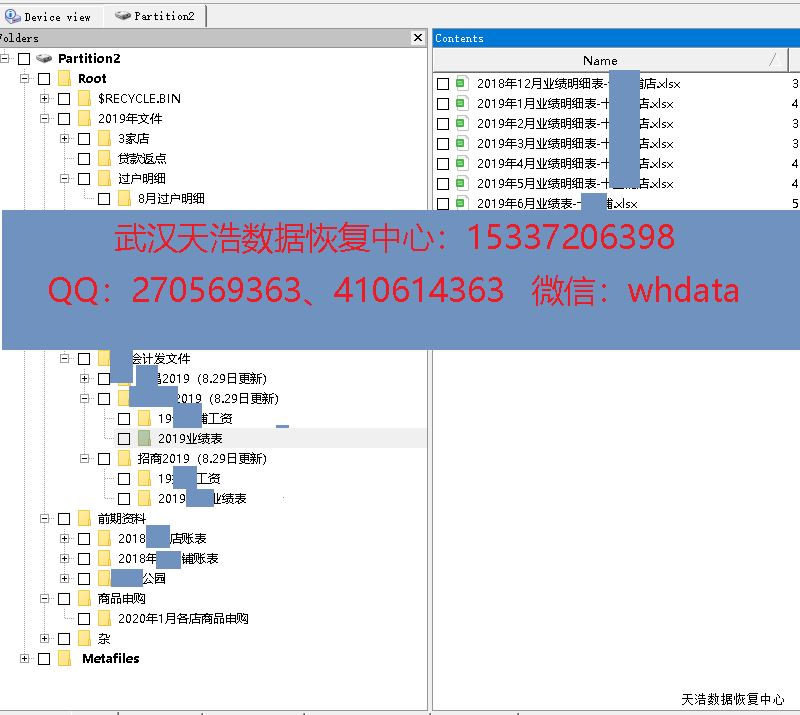Screen dimensions: 800x715
Task: Open the 2019年3月业绩明细表 file entry
Action: (575, 144)
